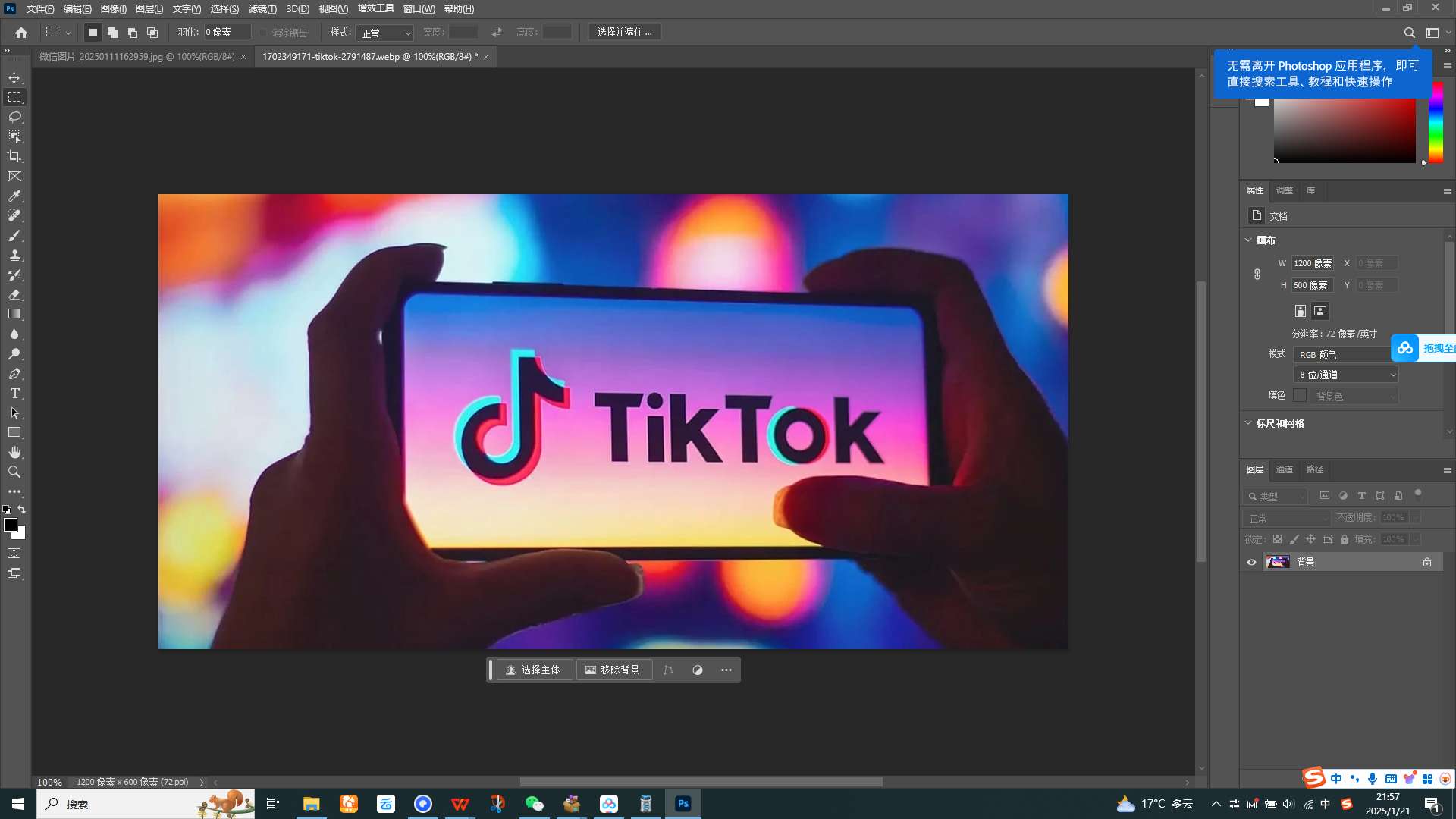Open the RGB 颜色 mode dropdown

1342,354
